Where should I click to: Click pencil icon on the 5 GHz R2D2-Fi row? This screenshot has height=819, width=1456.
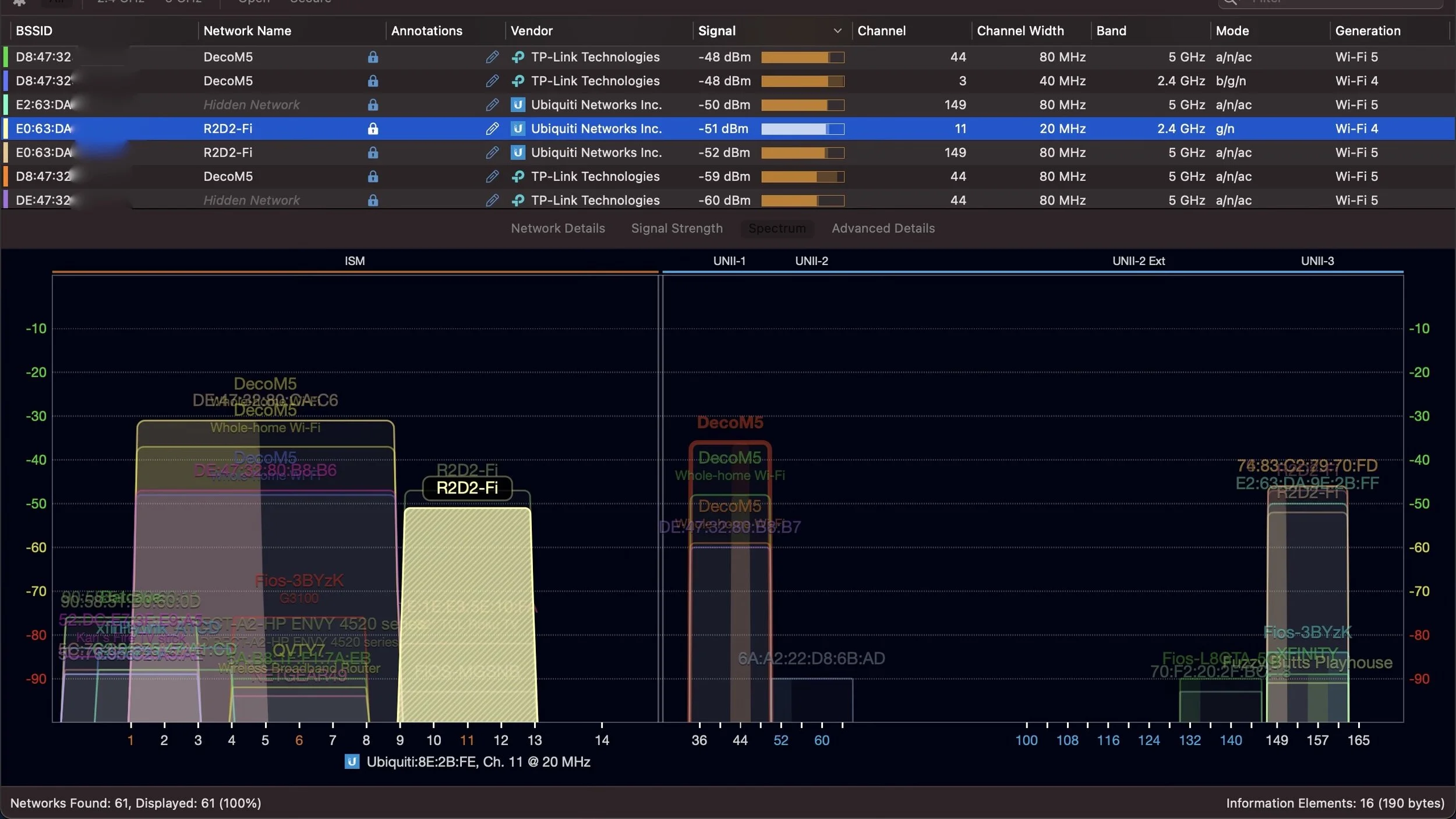coord(492,153)
